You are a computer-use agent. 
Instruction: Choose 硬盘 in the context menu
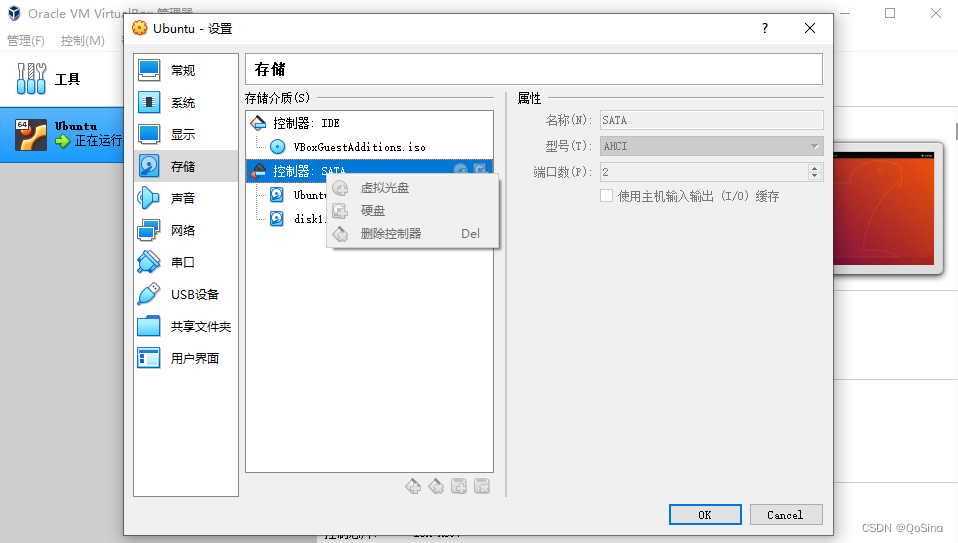(x=413, y=211)
